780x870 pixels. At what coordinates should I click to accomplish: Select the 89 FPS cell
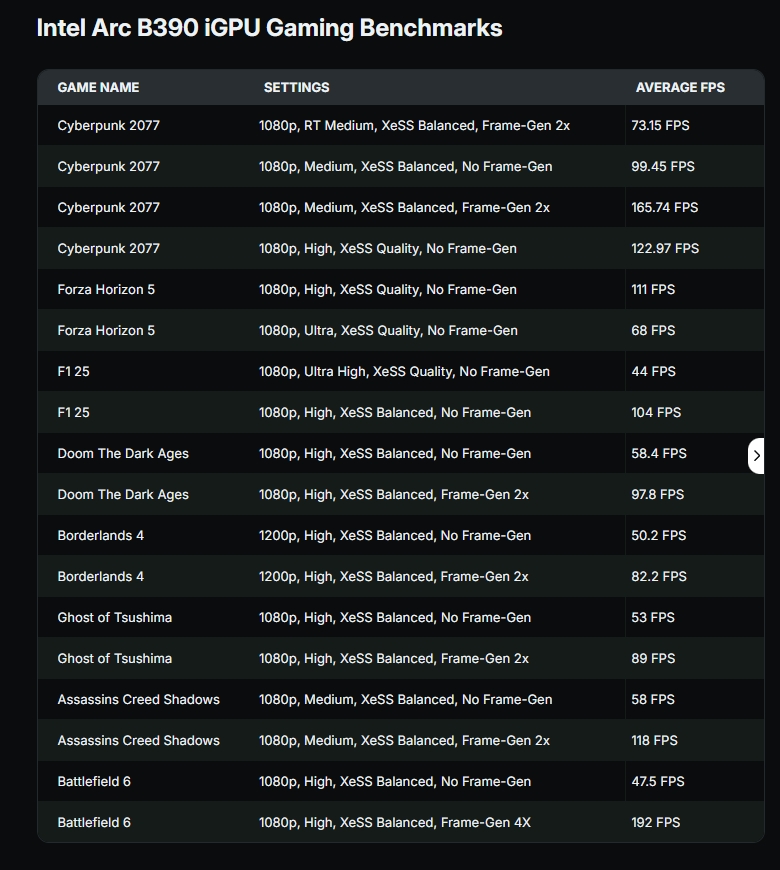(x=653, y=659)
